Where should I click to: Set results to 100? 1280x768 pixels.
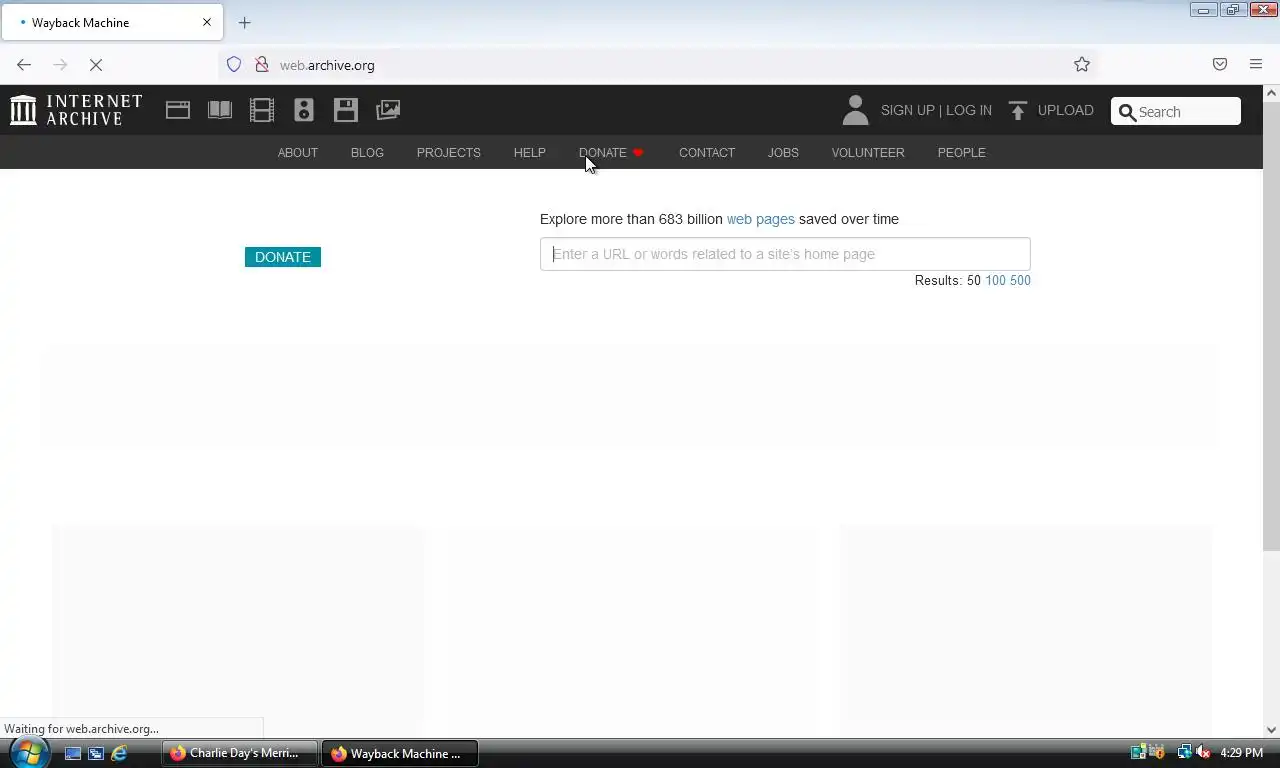pyautogui.click(x=995, y=281)
